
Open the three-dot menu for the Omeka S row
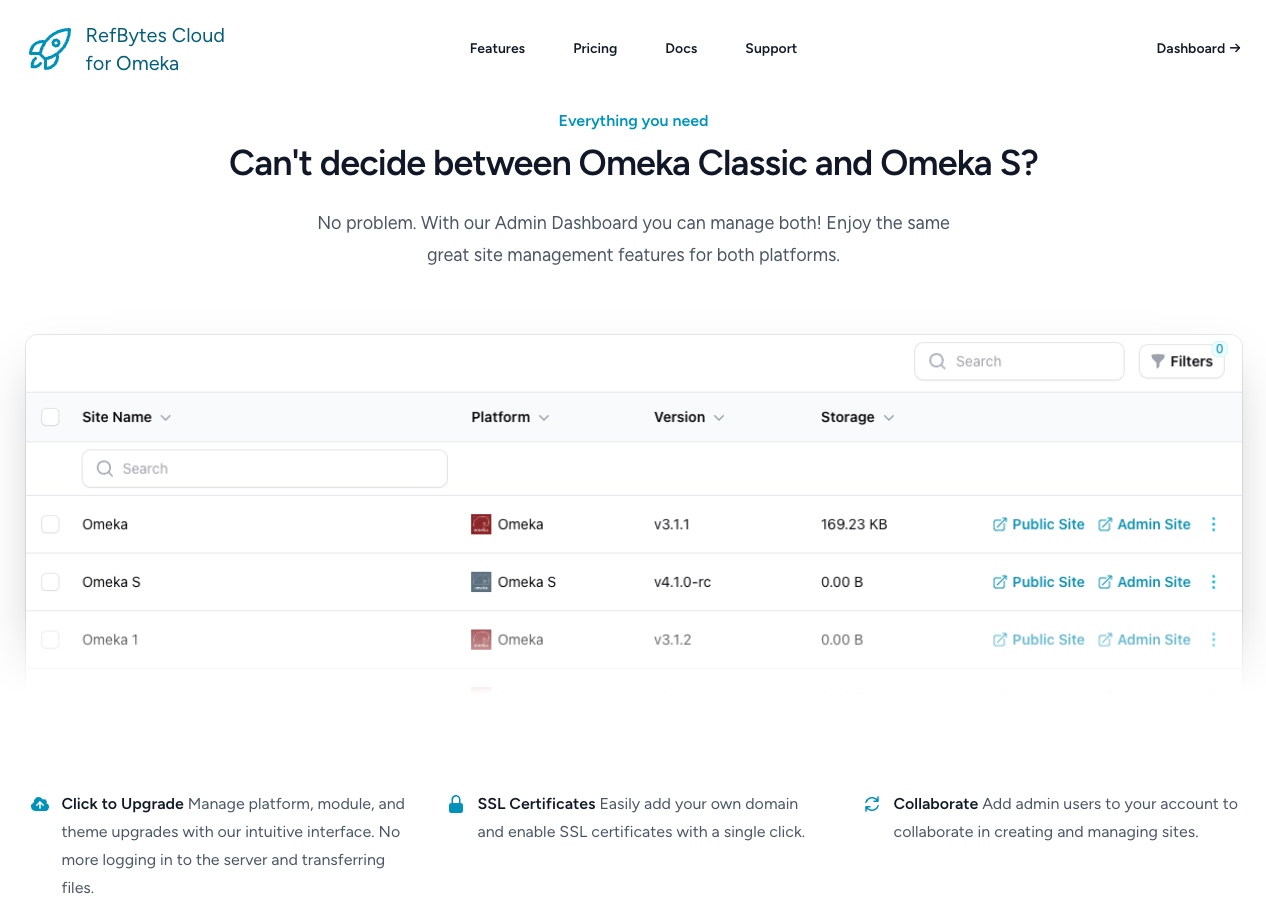[1214, 582]
